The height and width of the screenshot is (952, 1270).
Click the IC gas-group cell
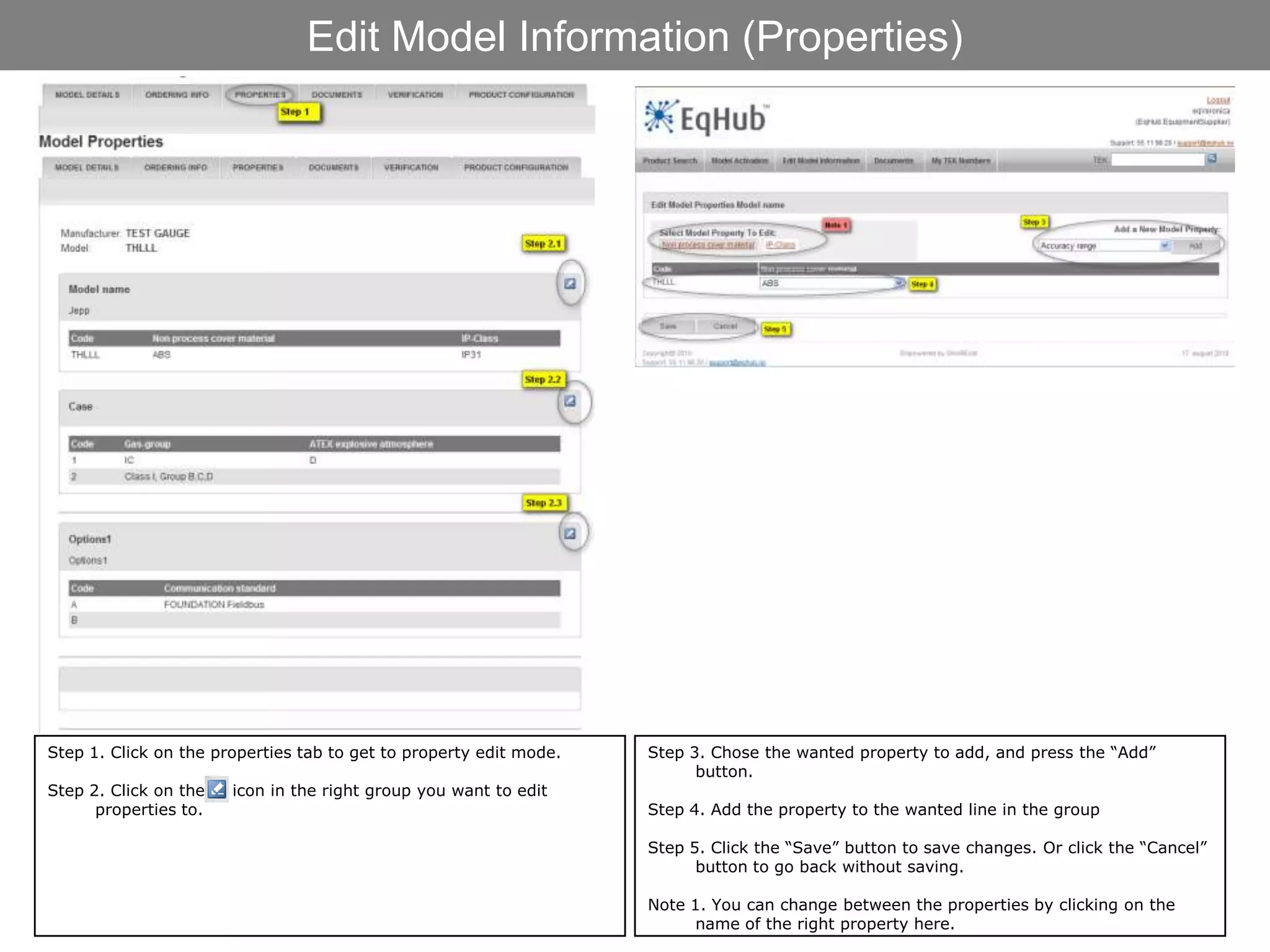pos(129,460)
